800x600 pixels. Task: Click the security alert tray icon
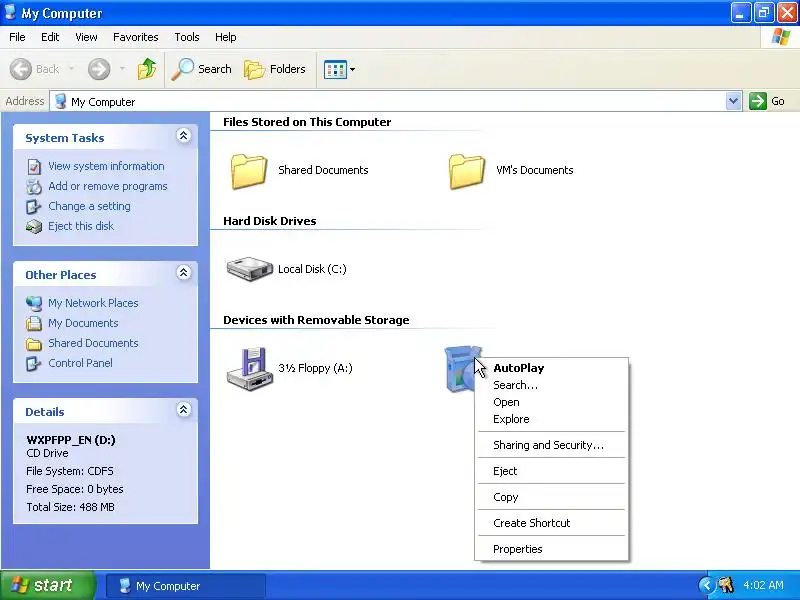tap(726, 585)
